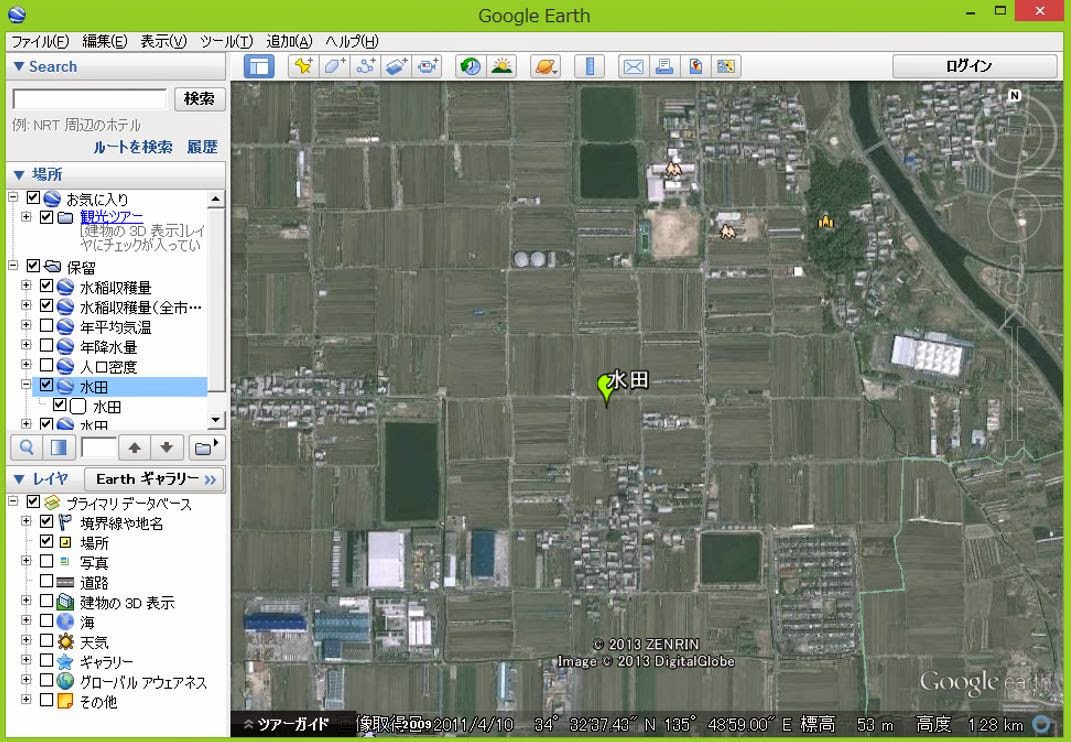Click the move joystick navigation control
1071x742 pixels.
point(1014,216)
